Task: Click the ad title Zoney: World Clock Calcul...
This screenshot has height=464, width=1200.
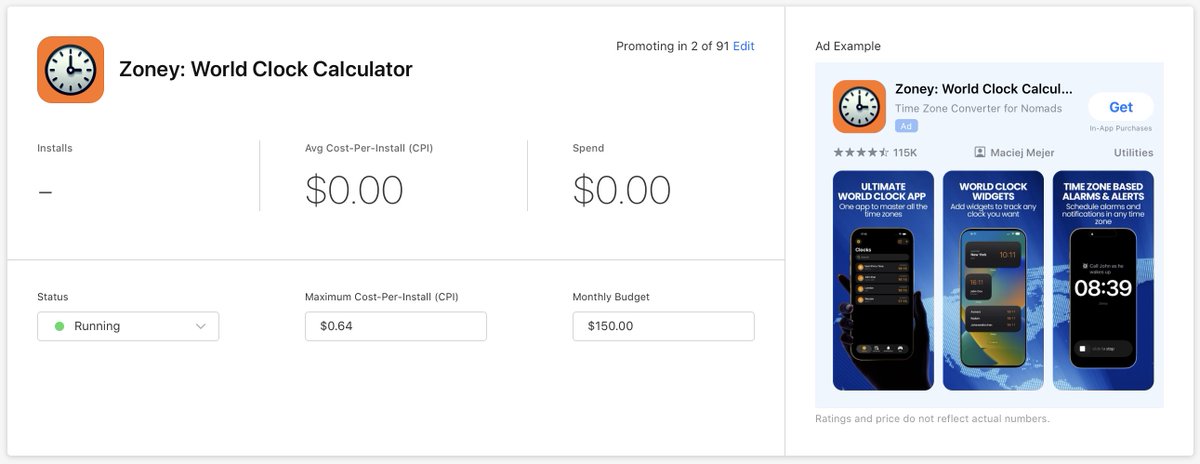Action: tap(983, 88)
